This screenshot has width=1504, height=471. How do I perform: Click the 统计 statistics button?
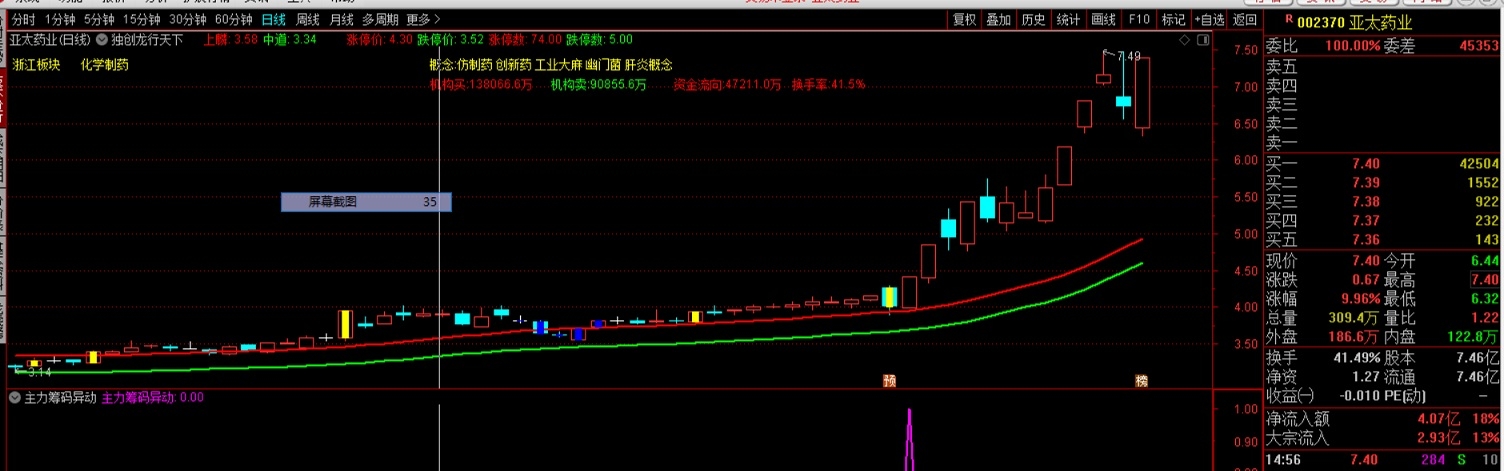point(1068,19)
